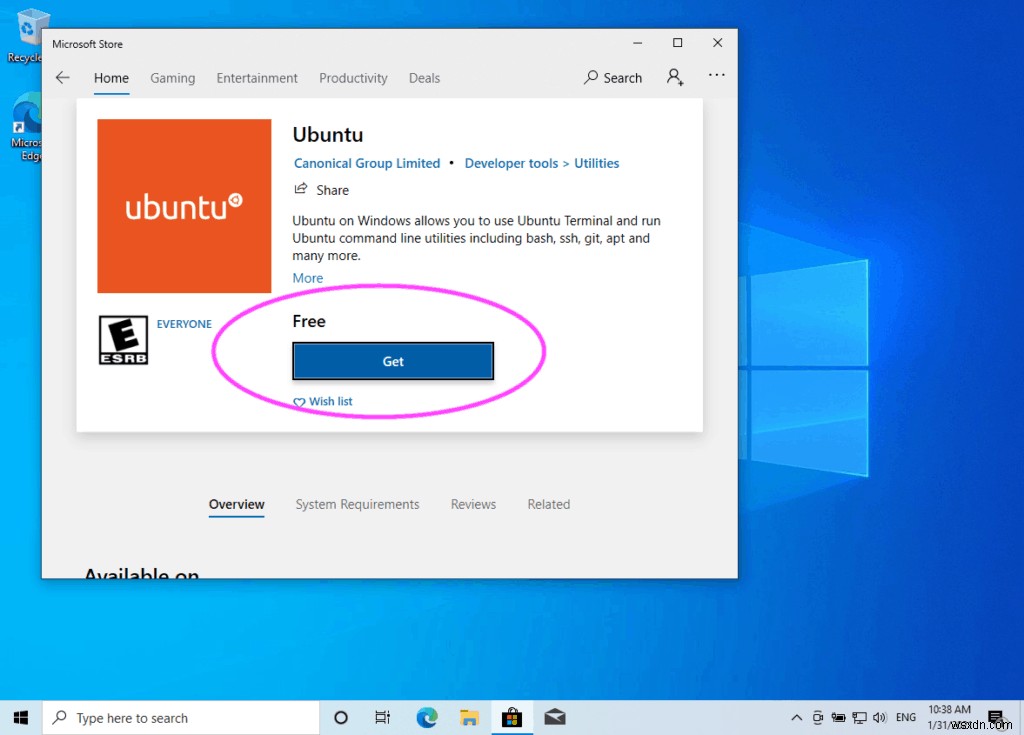Open the Microsoft Store taskbar icon
The width and height of the screenshot is (1024, 735).
point(512,717)
